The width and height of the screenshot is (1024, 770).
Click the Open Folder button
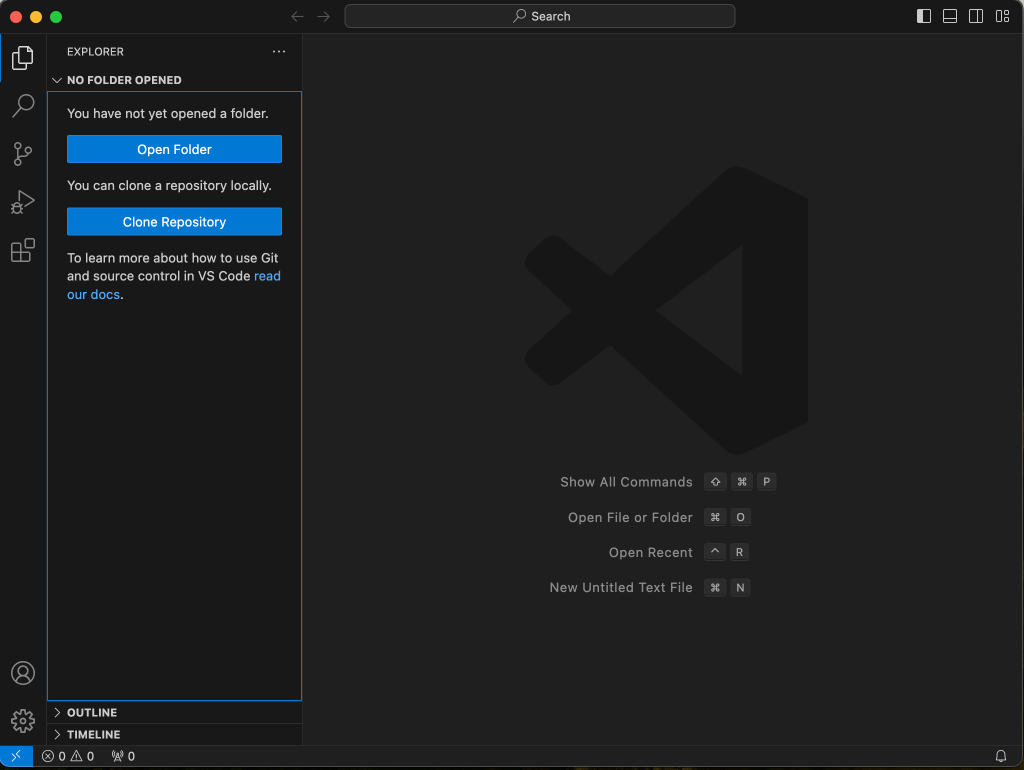click(174, 149)
